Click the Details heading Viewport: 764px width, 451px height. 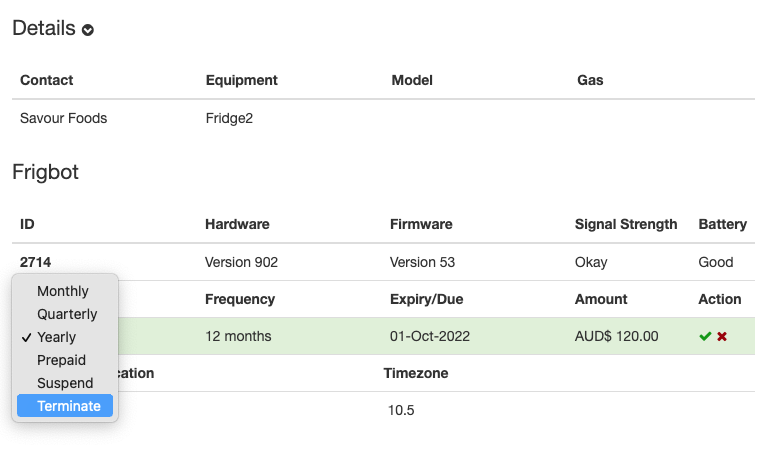(x=44, y=28)
